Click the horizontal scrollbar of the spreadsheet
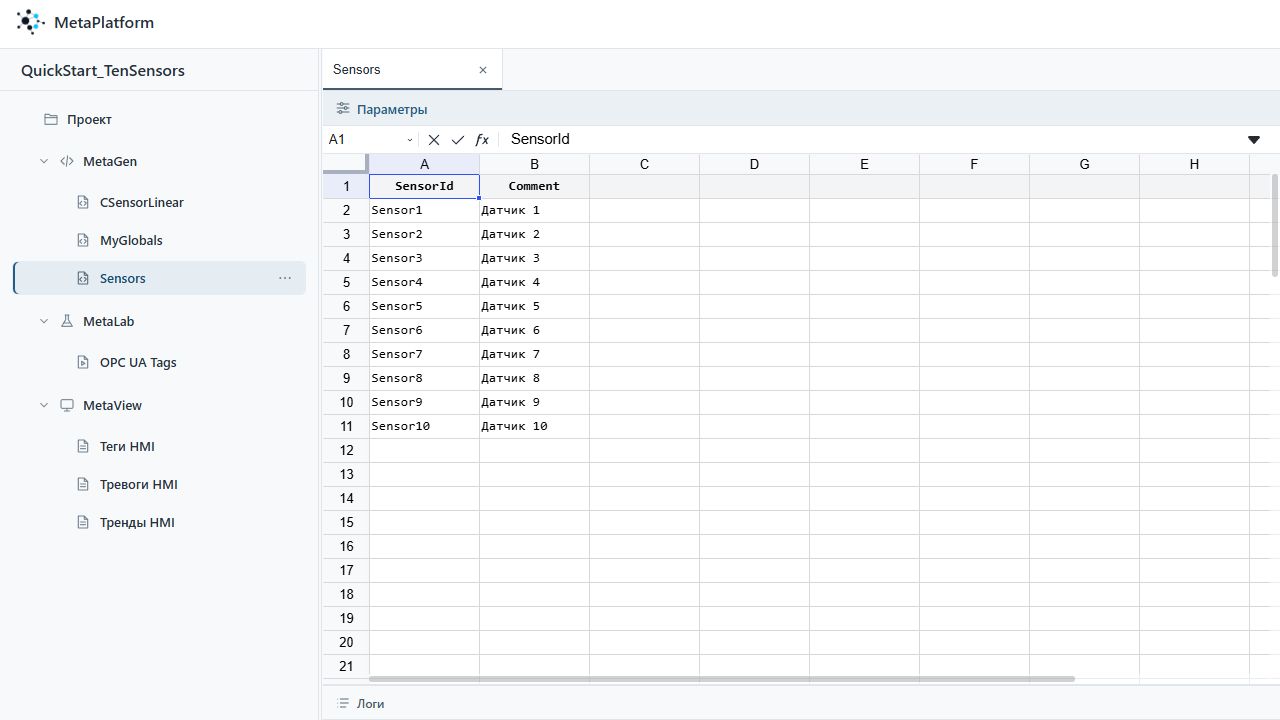1280x720 pixels. pos(722,679)
